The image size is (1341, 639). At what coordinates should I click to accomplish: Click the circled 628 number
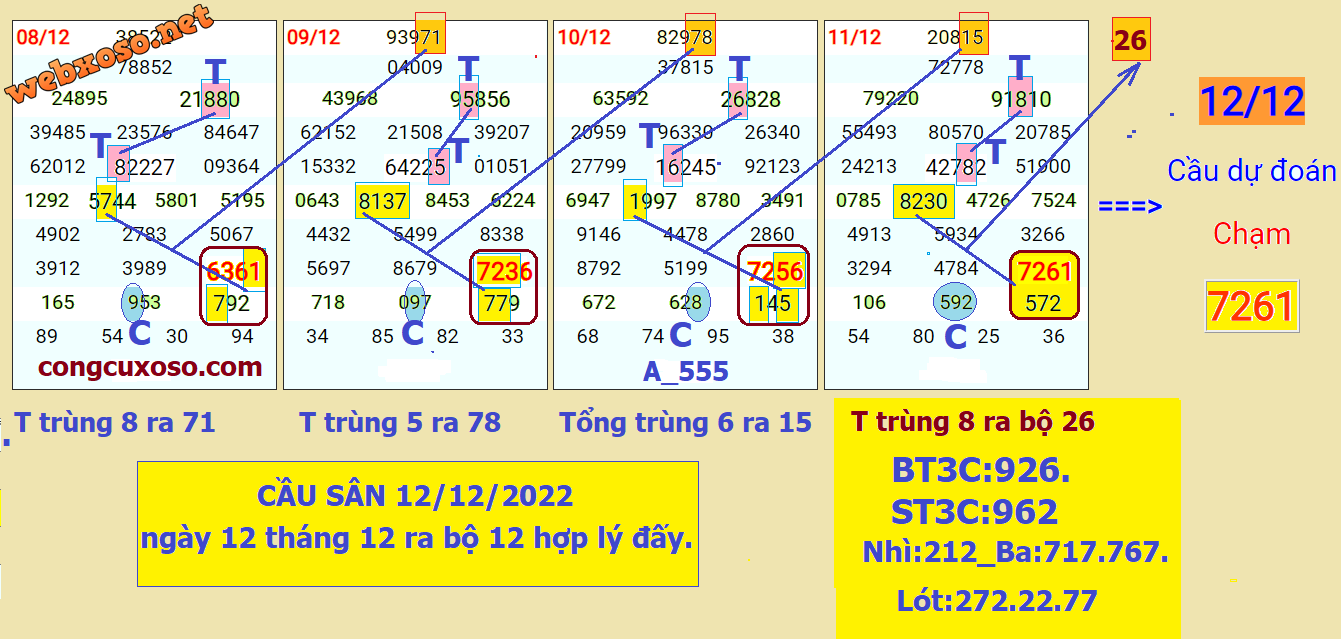pyautogui.click(x=687, y=302)
